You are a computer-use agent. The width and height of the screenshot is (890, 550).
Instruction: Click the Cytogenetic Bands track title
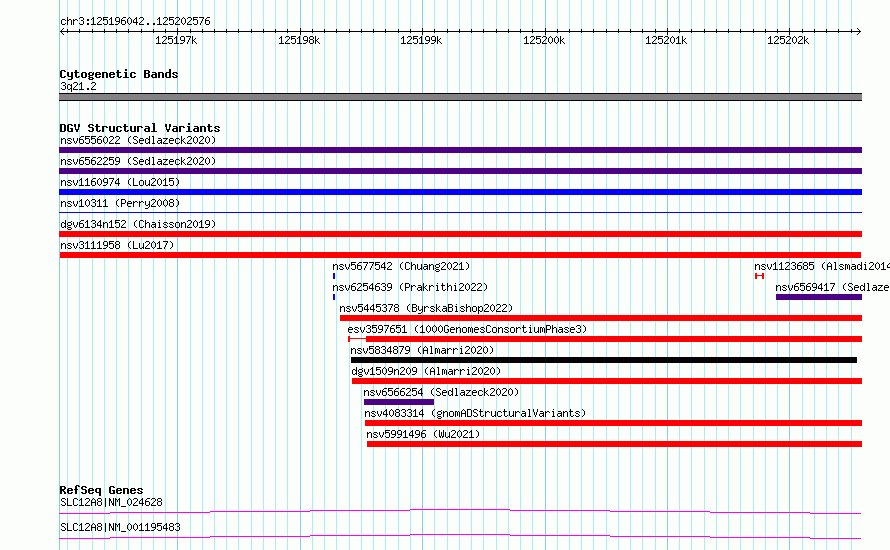[119, 74]
